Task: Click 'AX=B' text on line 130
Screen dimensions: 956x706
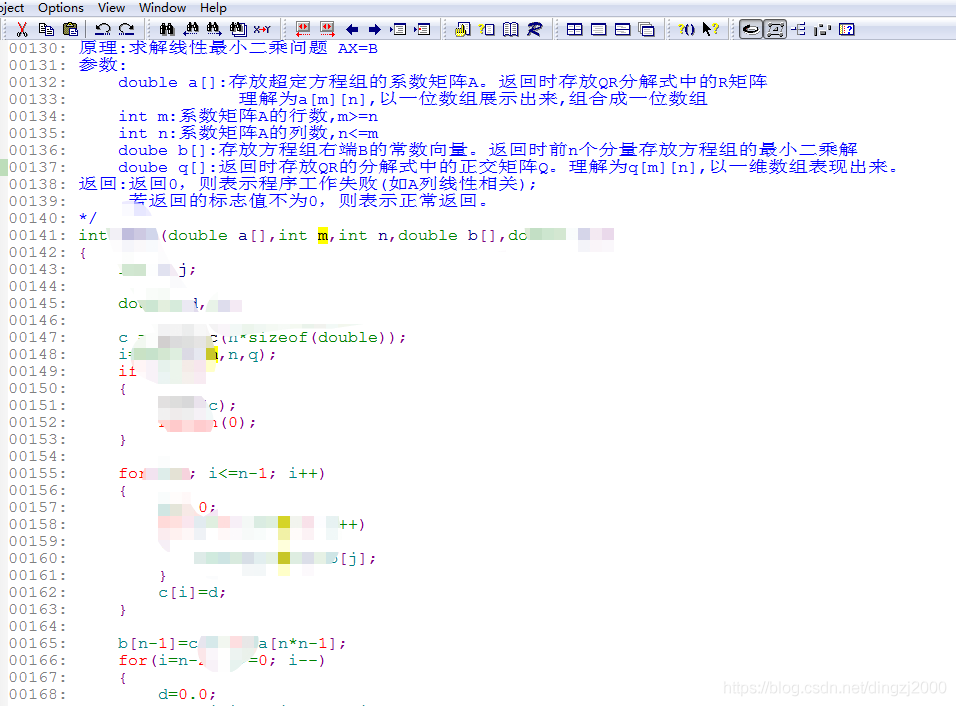Action: 357,48
